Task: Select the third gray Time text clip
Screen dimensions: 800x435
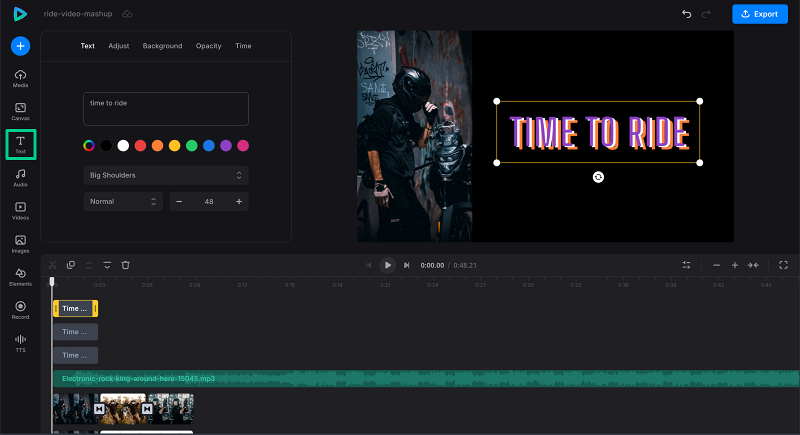Action: [76, 355]
